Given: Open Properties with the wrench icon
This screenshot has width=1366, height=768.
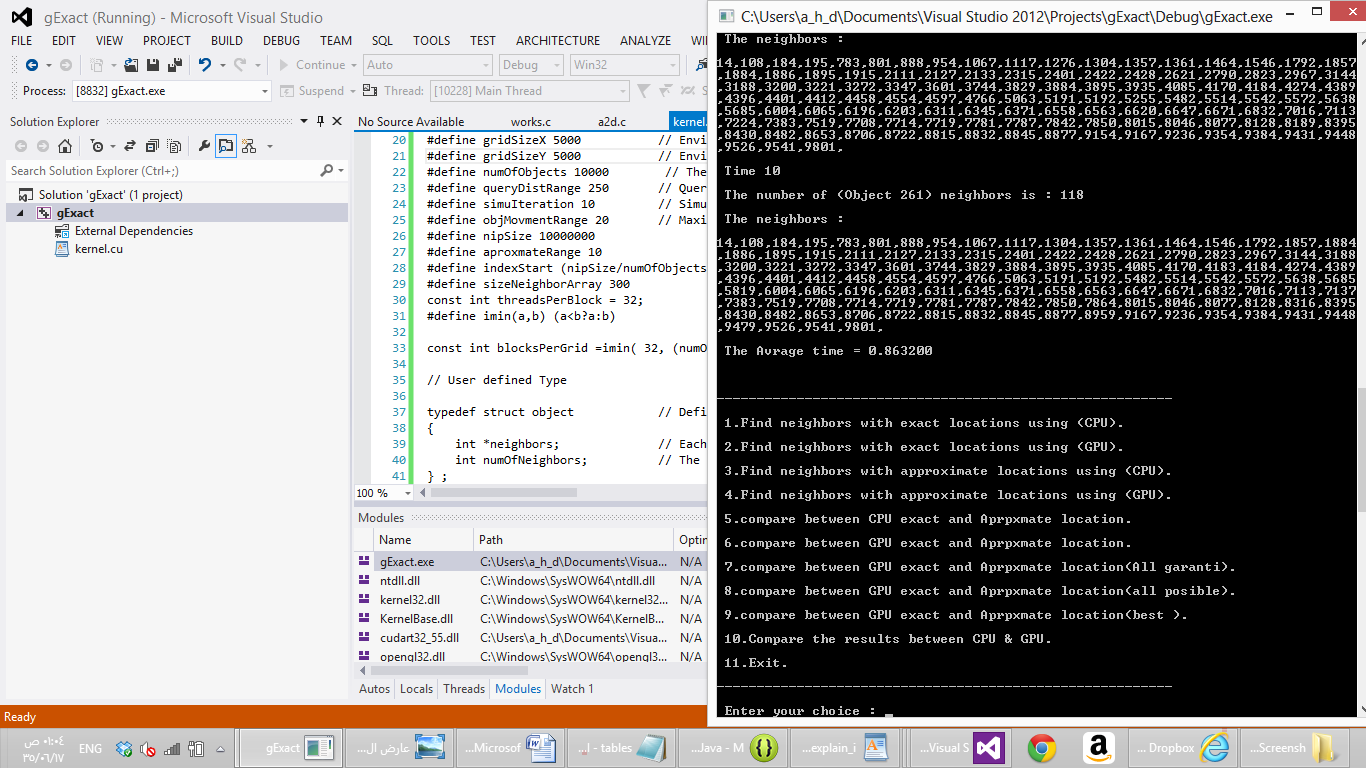Looking at the screenshot, I should pos(204,146).
